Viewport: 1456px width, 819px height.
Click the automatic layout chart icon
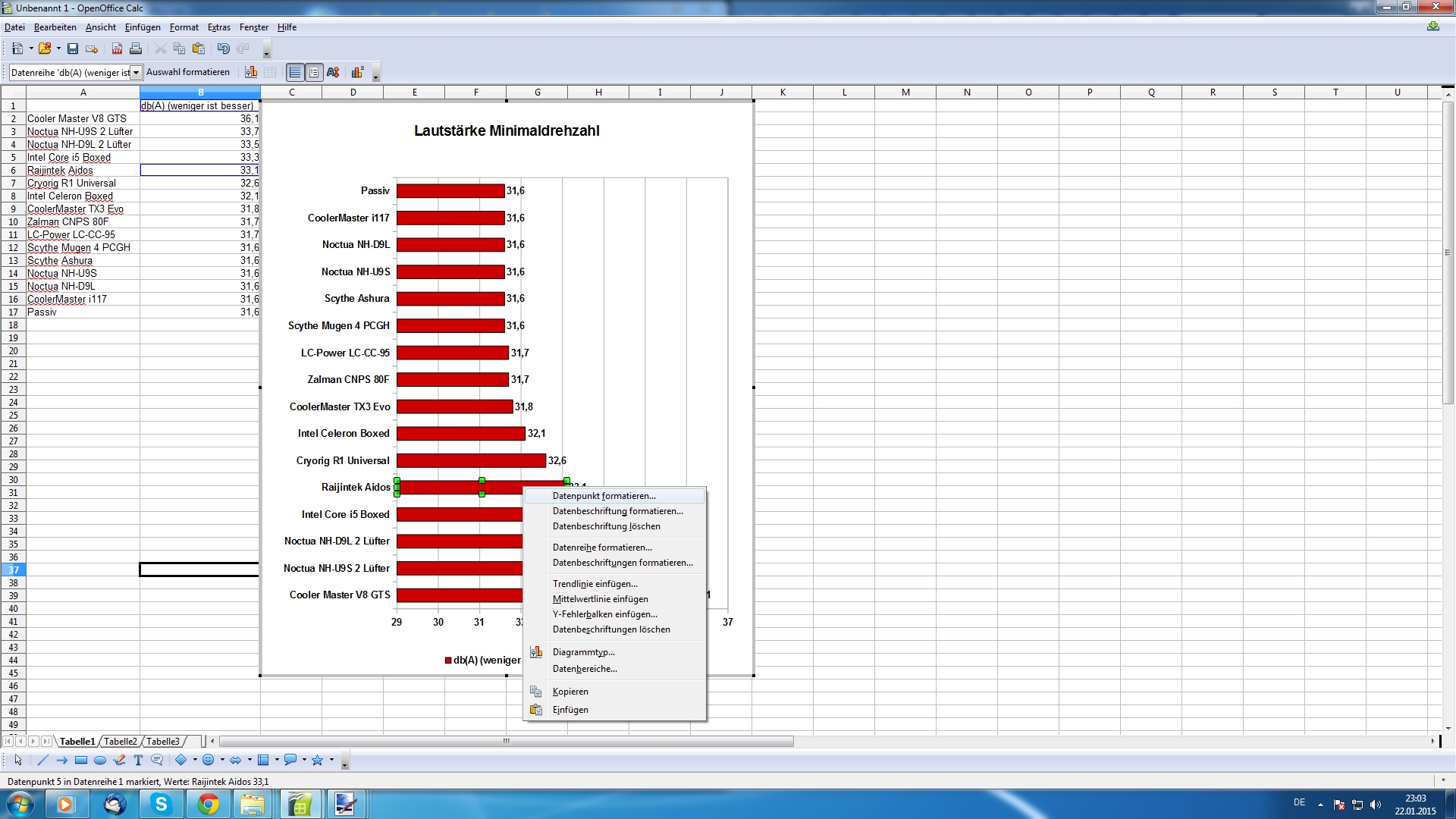357,72
